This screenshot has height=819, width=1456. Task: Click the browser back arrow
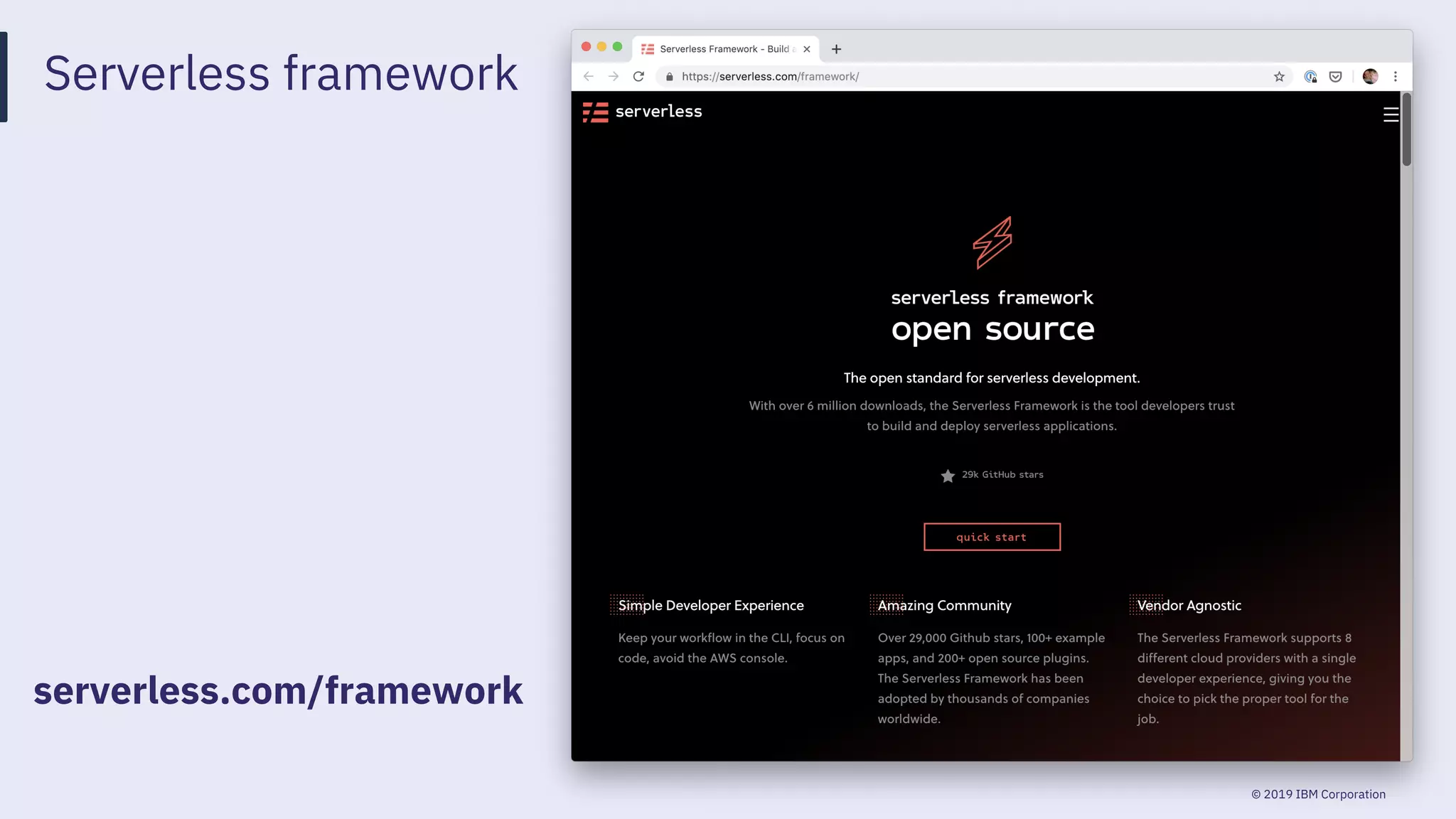click(588, 77)
